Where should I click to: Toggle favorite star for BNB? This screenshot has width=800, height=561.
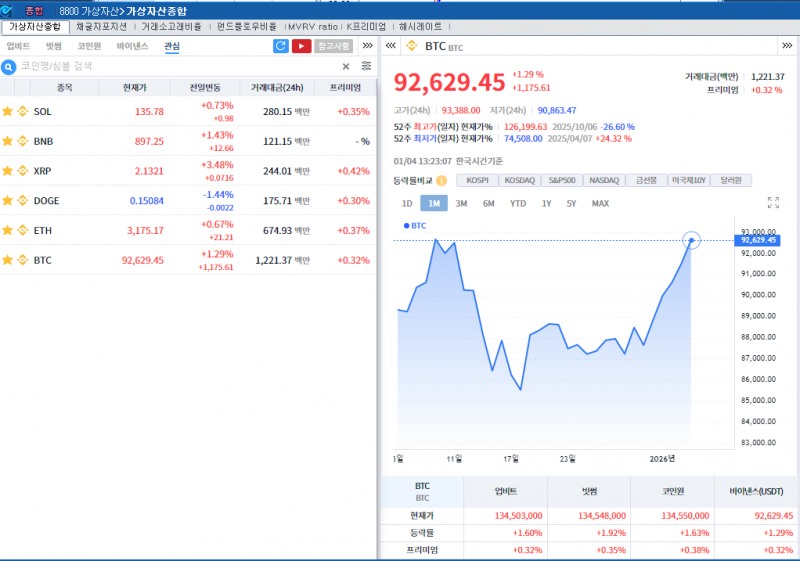pos(7,141)
